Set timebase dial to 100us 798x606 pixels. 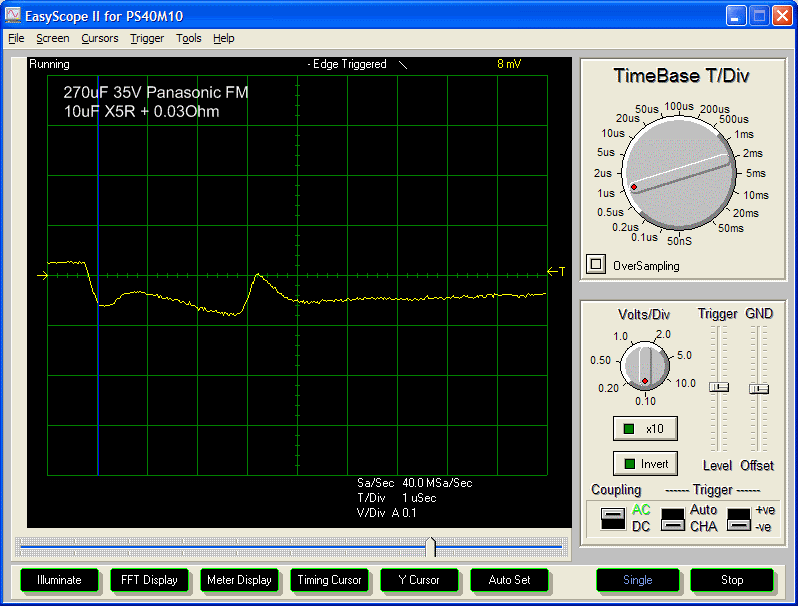click(x=679, y=106)
